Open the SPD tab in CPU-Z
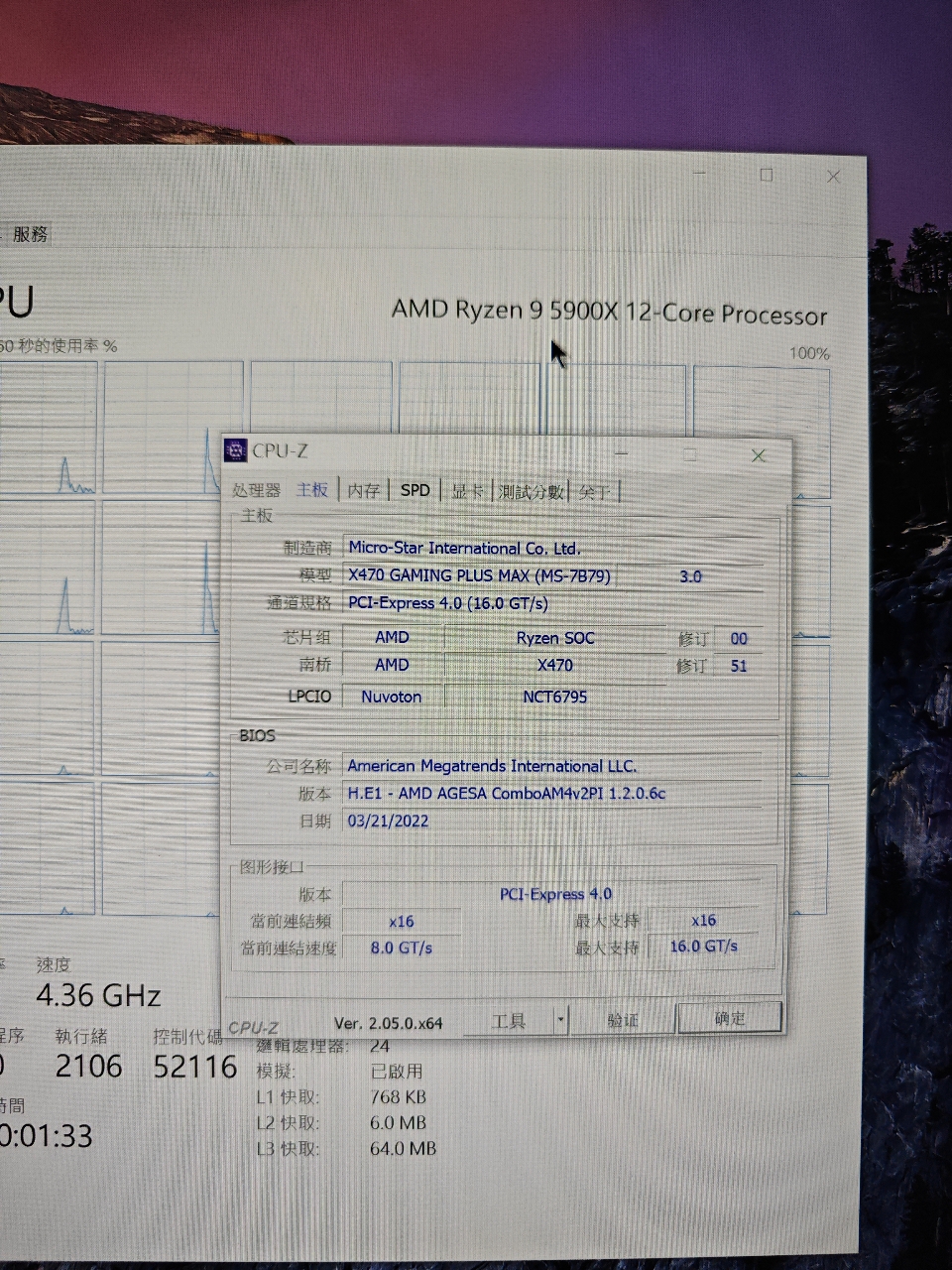This screenshot has width=952, height=1270. pyautogui.click(x=416, y=490)
